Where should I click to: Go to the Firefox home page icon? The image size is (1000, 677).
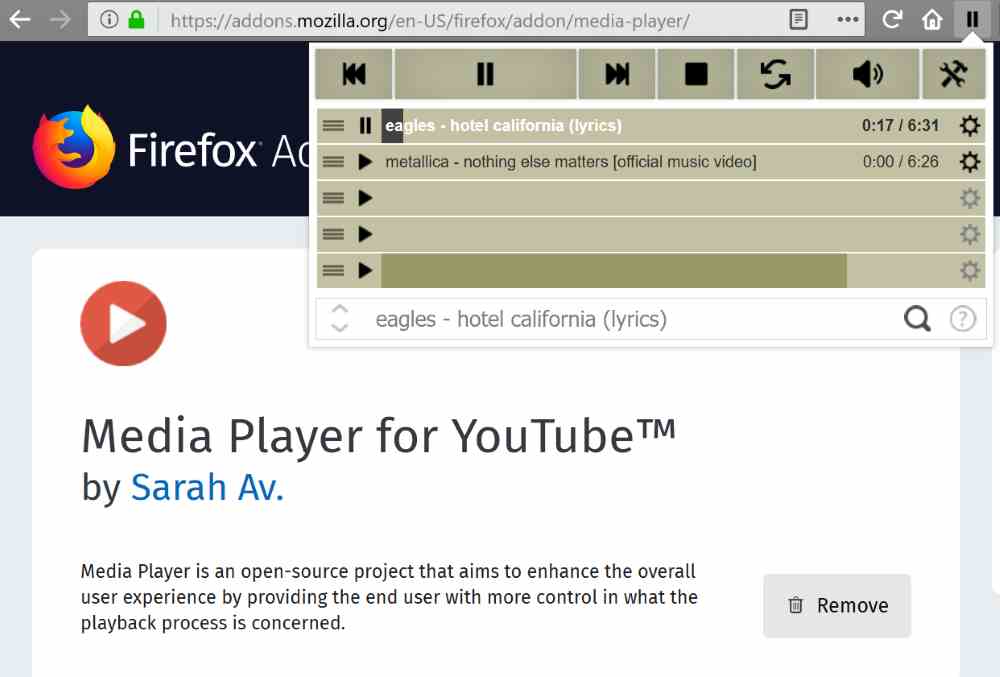[932, 20]
